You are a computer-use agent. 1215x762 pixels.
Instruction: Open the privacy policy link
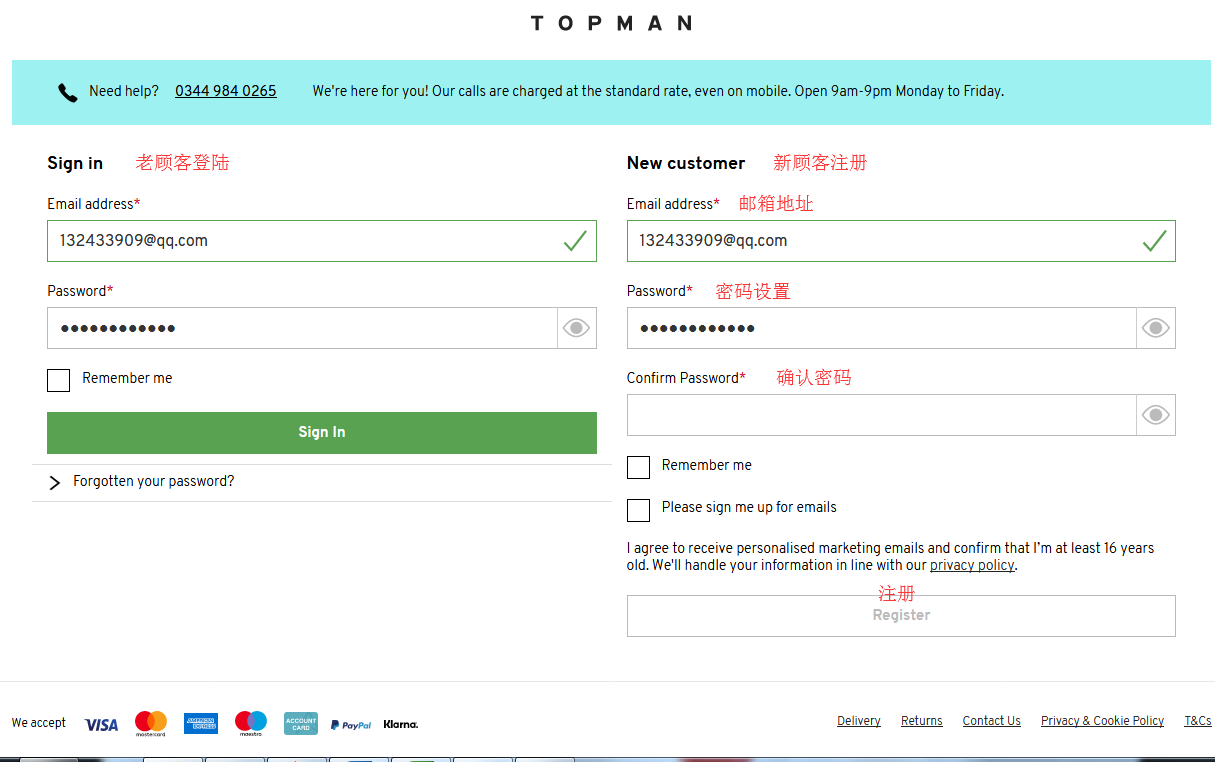click(972, 566)
